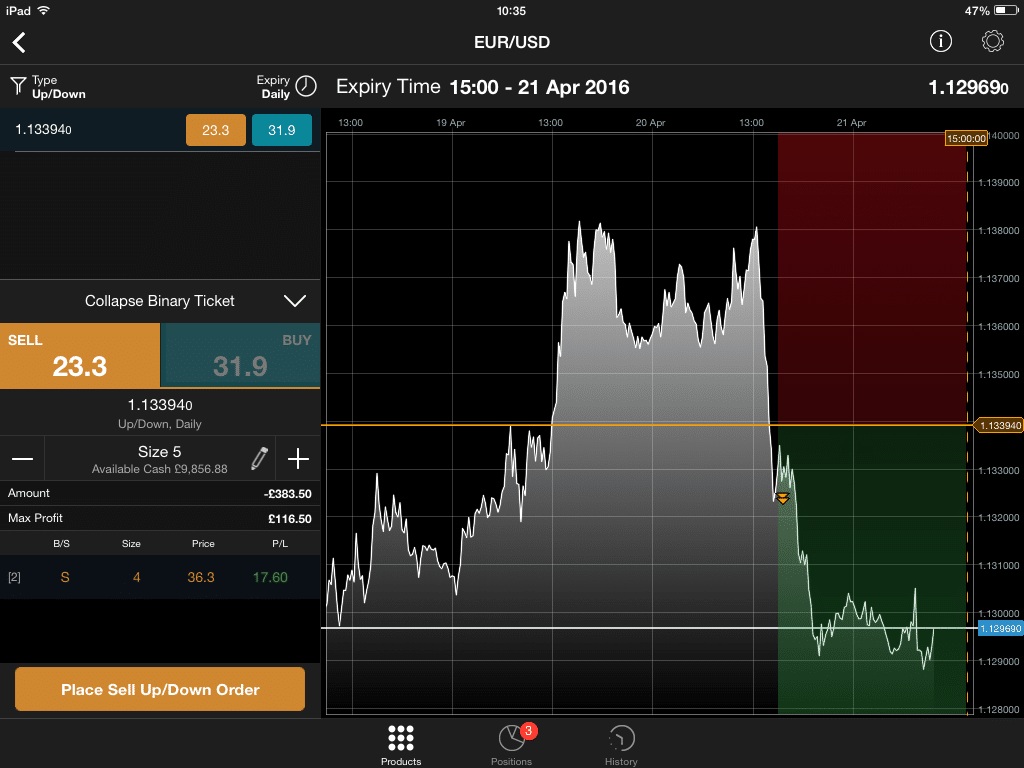Tap the pencil icon to edit size

pos(260,459)
